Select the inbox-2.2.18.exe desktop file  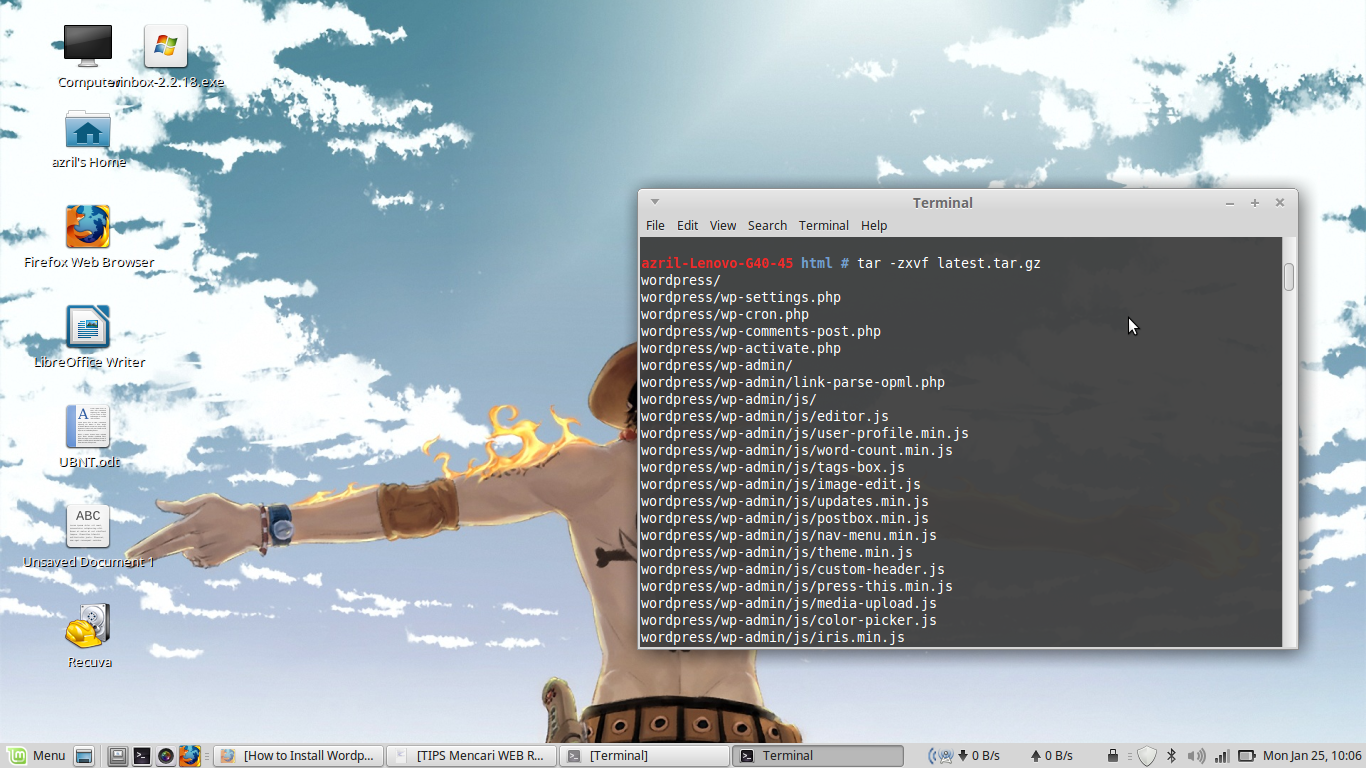point(166,47)
